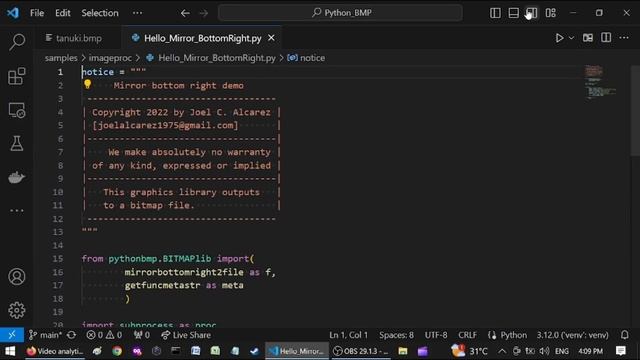This screenshot has width=640, height=360.
Task: Start Live Share session
Action: pyautogui.click(x=186, y=335)
